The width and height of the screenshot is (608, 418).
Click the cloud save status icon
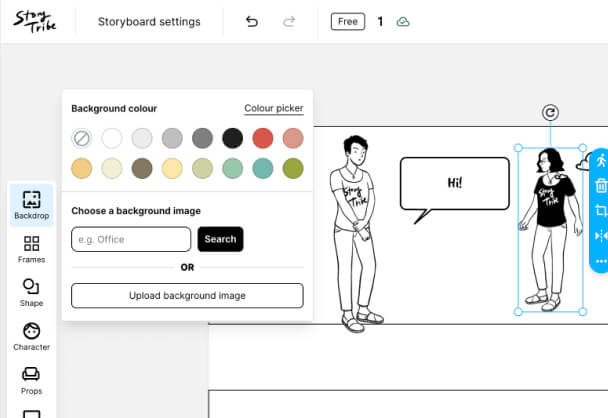403,22
